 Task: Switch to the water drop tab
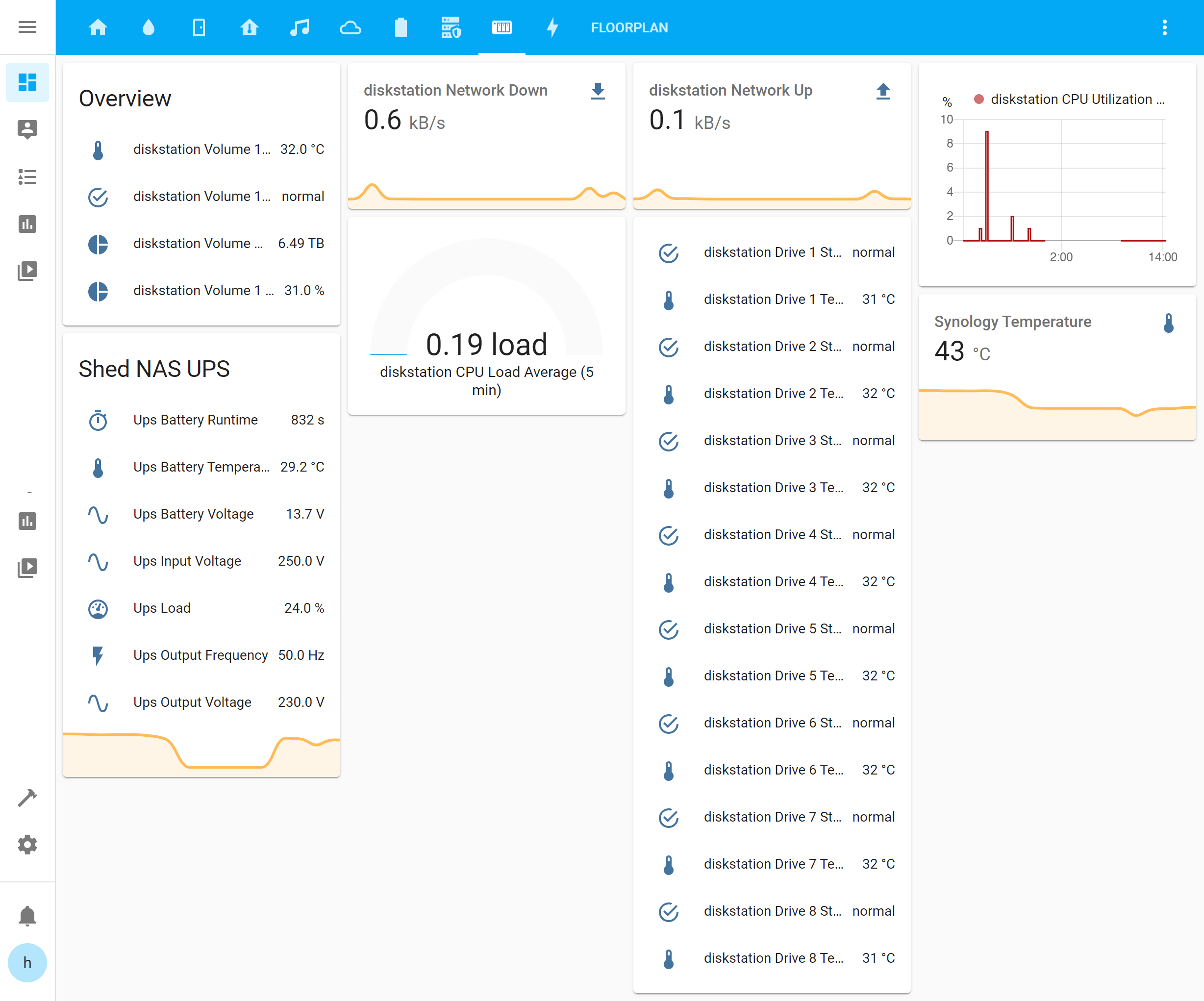point(149,27)
